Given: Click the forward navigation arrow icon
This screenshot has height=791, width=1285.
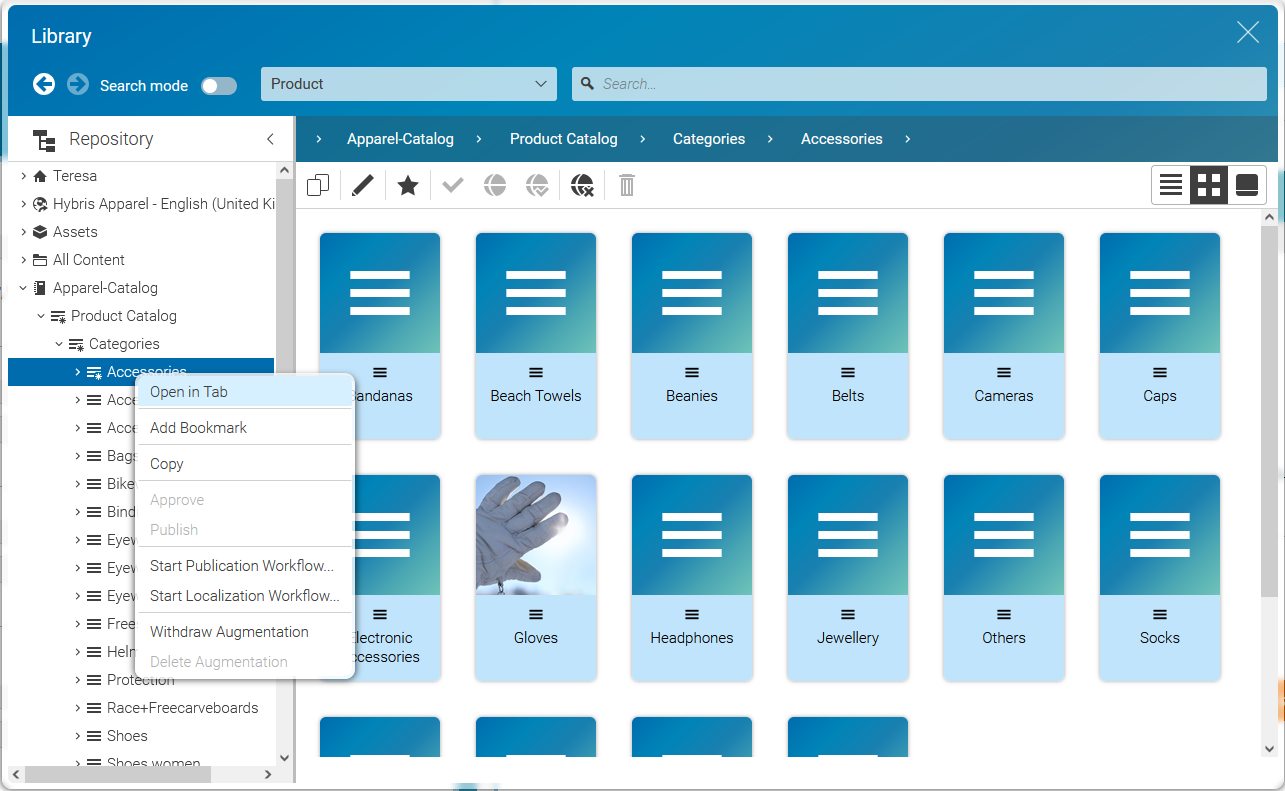Looking at the screenshot, I should pos(78,84).
